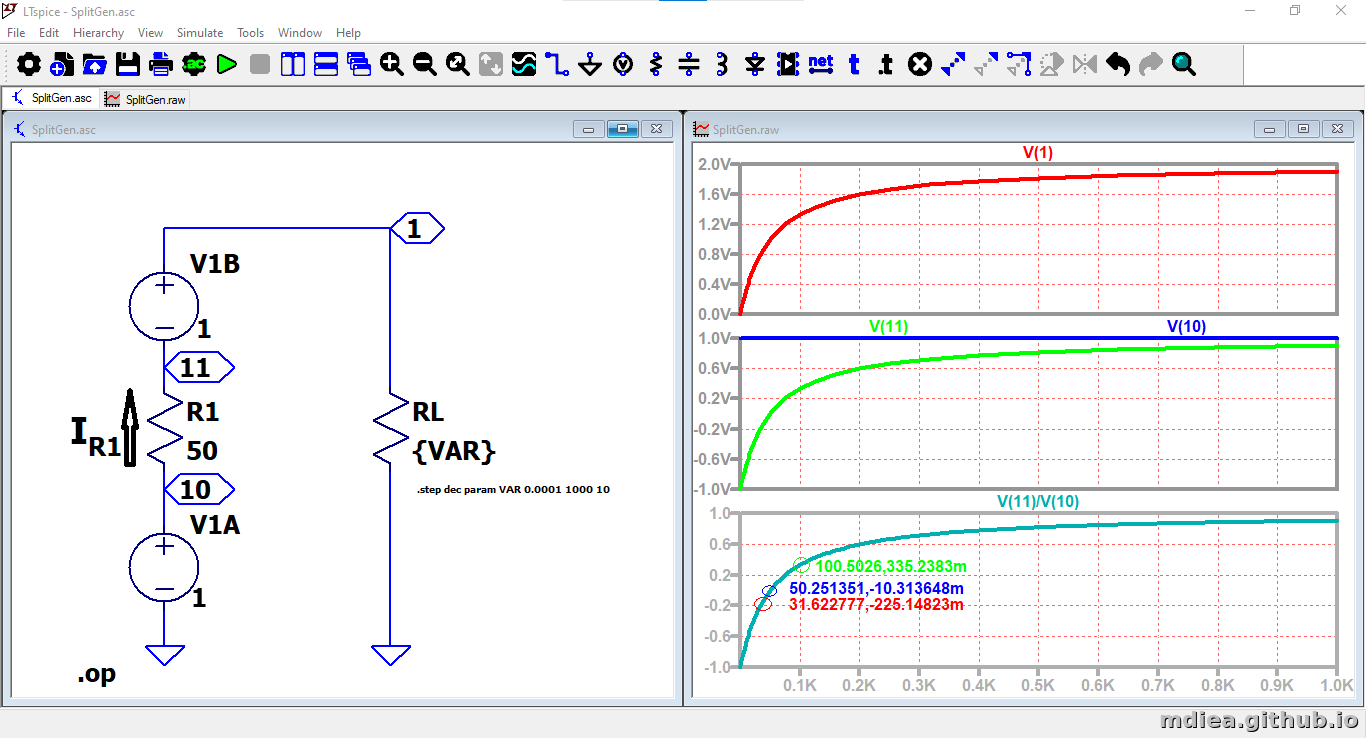Screen dimensions: 1366x738
Task: Click the V(11)/V(10) trace label
Action: coord(1037,501)
